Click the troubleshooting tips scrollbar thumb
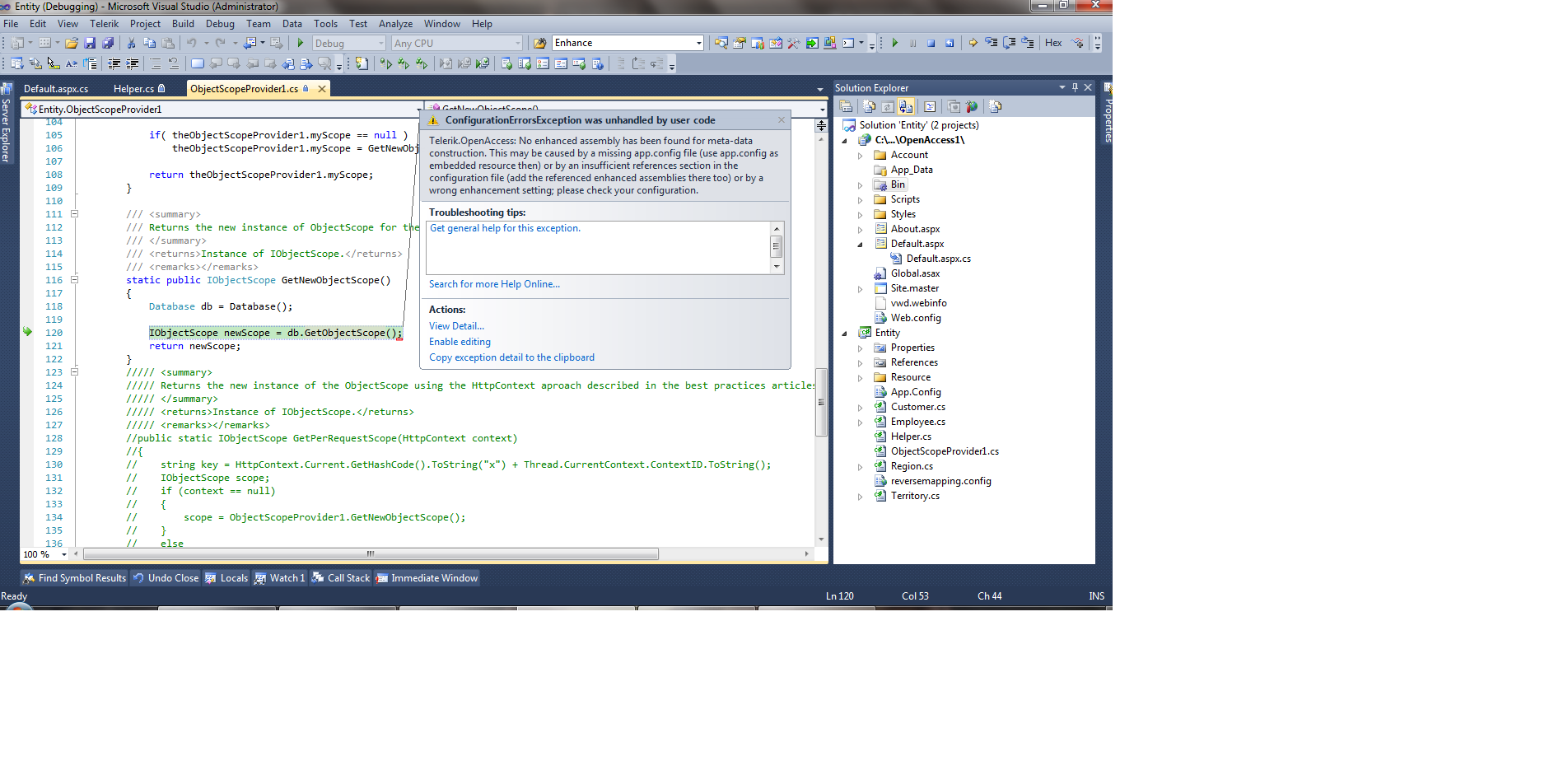Viewport: 1568px width, 761px height. click(776, 246)
